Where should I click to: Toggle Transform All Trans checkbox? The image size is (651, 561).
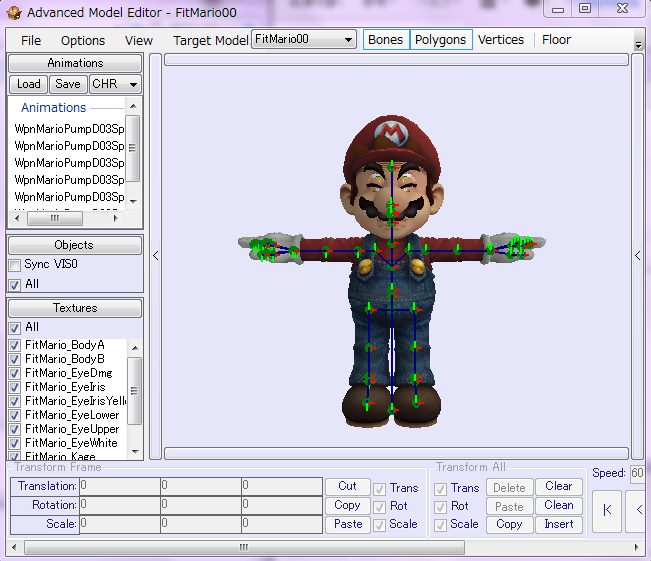click(441, 489)
